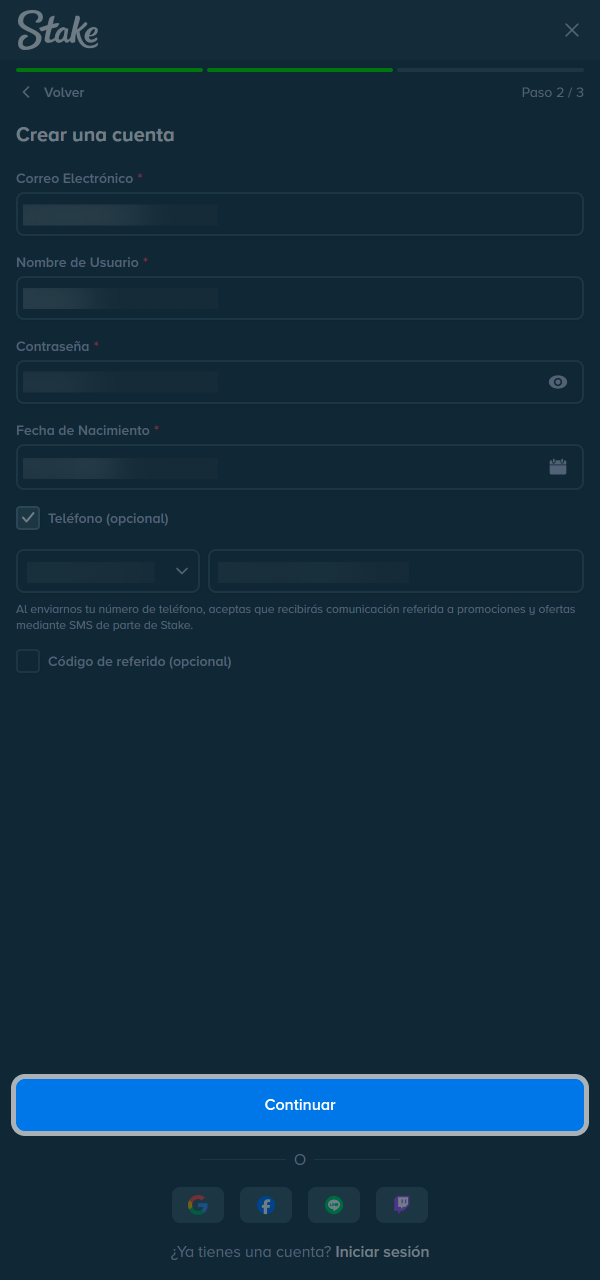Open Iniciar sesión link
Image resolution: width=600 pixels, height=1280 pixels.
click(x=382, y=1251)
